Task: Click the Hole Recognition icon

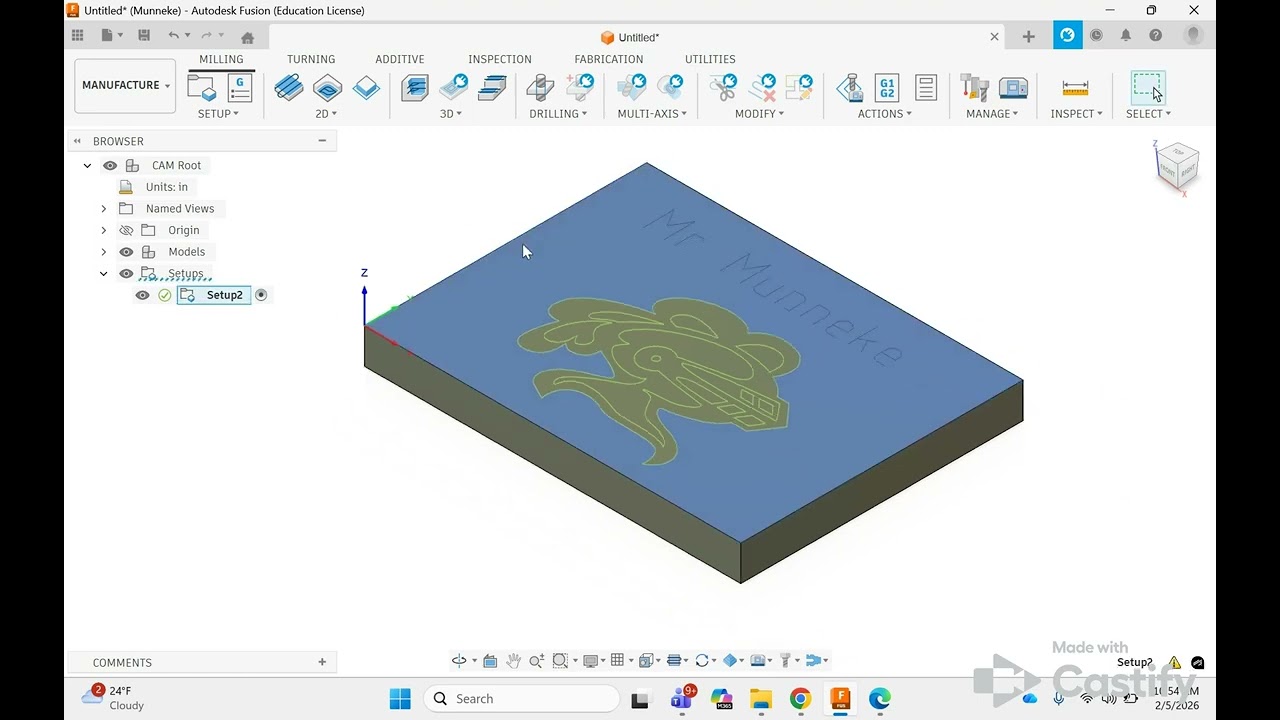Action: pos(579,88)
